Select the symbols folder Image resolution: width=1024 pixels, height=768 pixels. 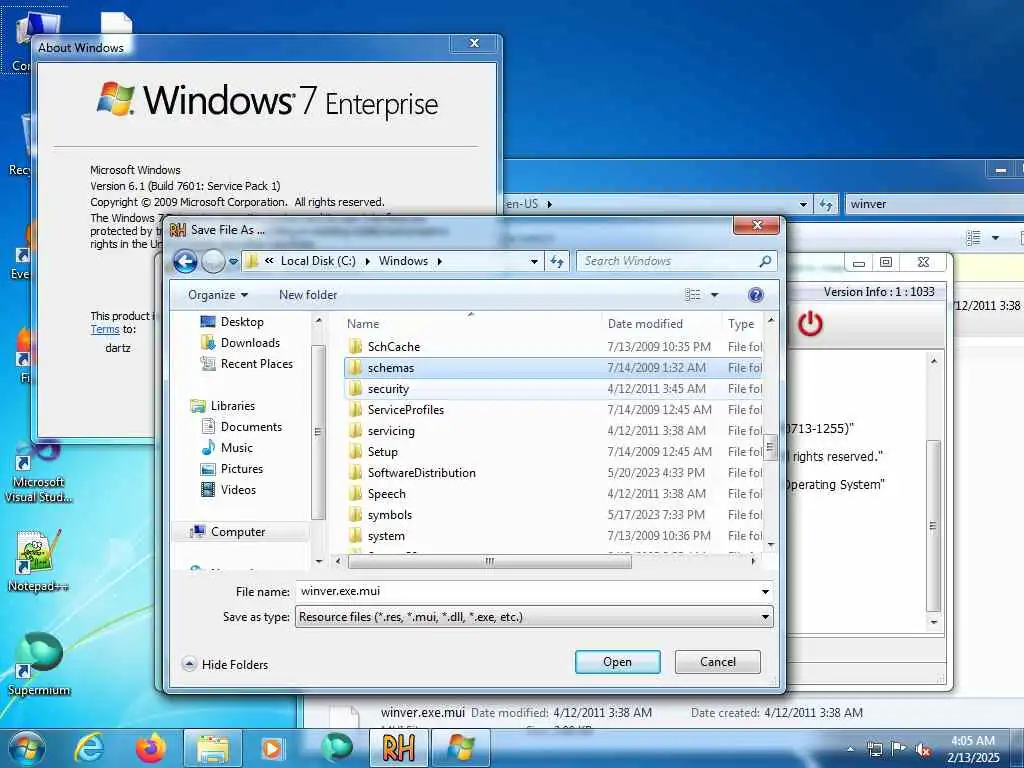pyautogui.click(x=552, y=515)
